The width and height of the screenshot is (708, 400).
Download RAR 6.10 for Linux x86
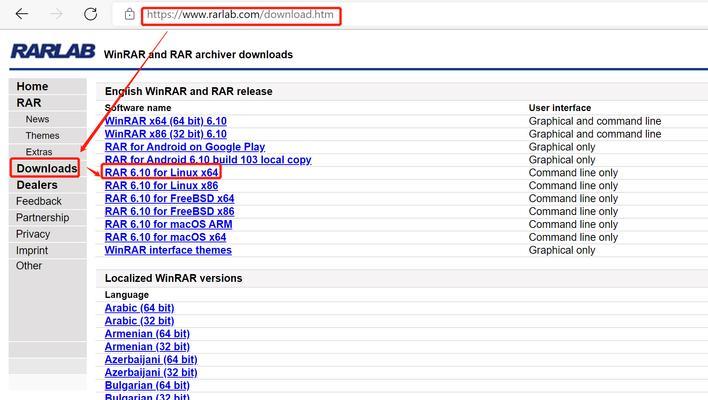tap(162, 186)
